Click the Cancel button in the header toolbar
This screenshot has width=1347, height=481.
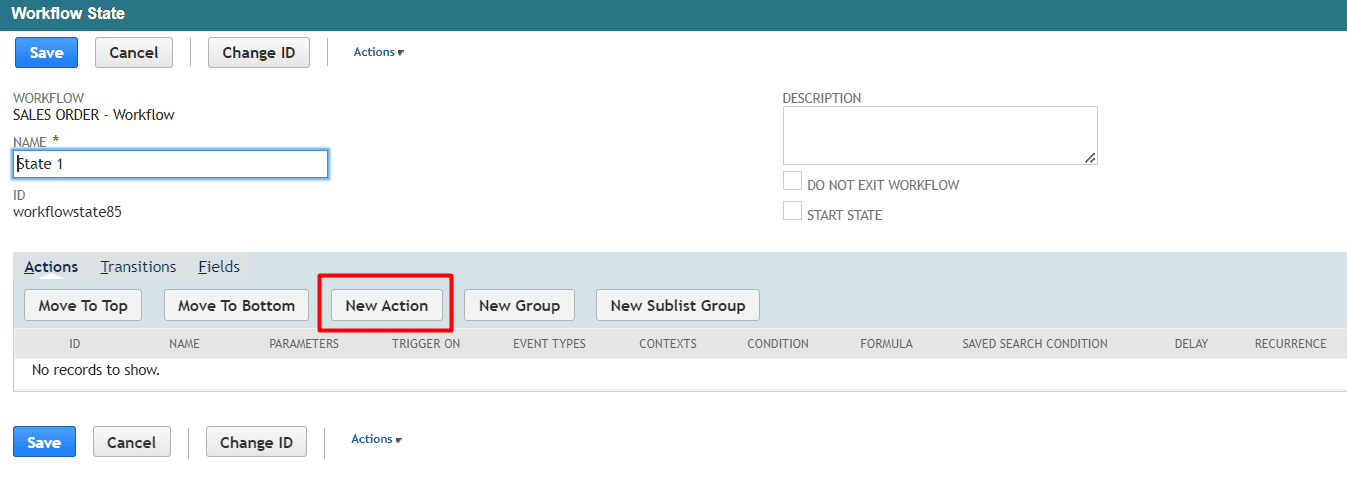point(133,53)
